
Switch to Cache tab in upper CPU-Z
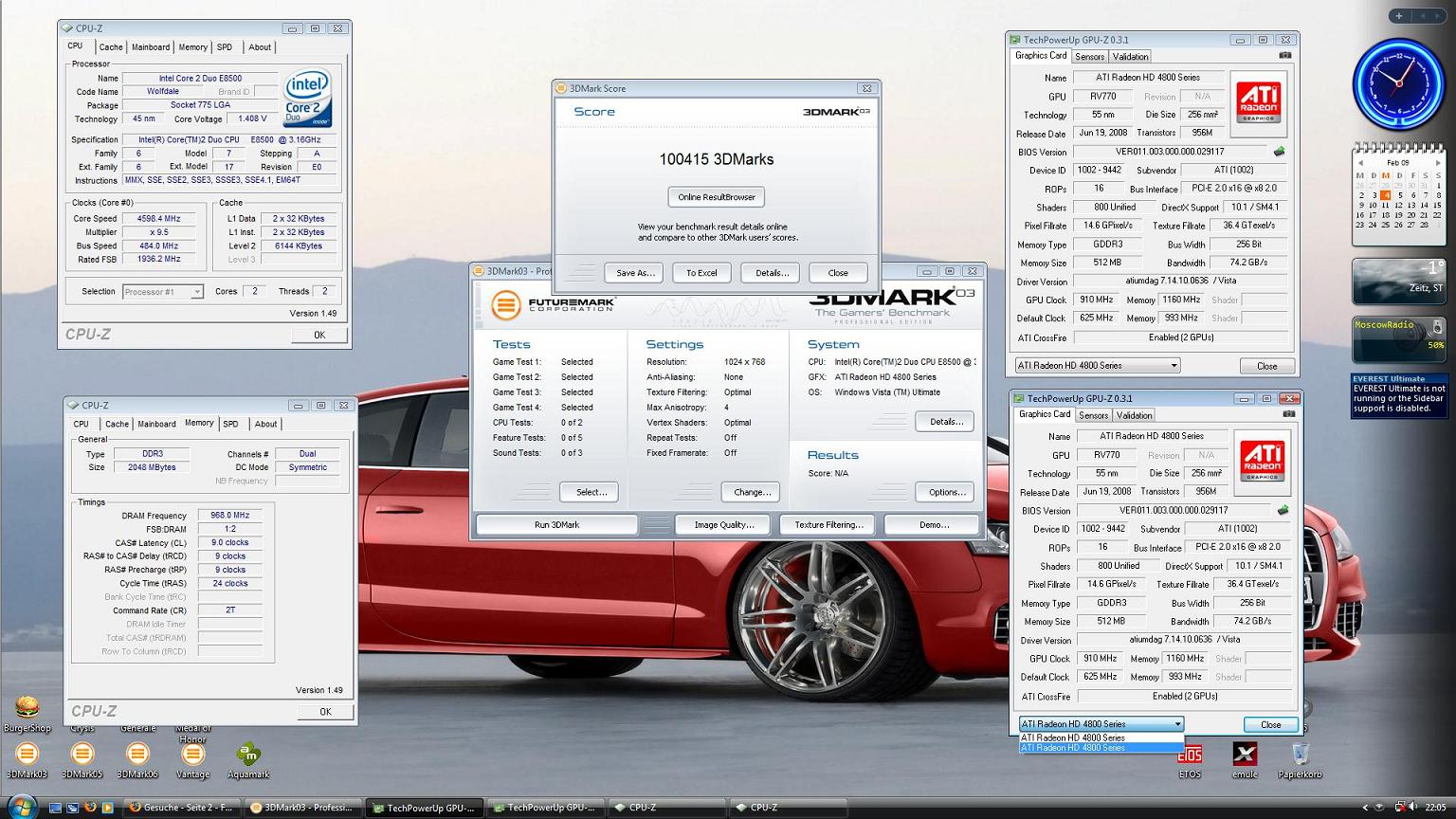click(111, 46)
